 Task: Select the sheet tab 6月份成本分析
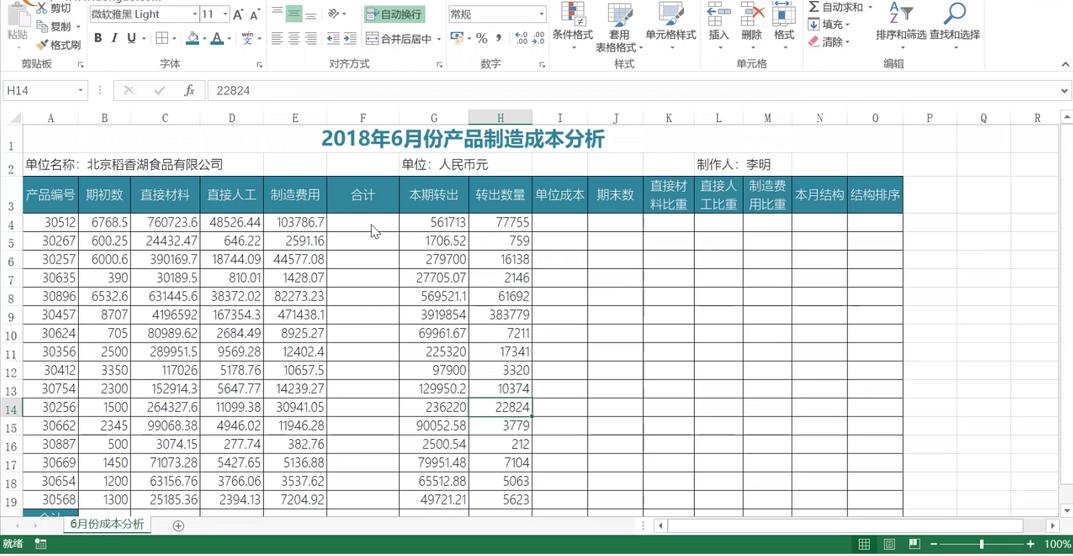tap(107, 525)
